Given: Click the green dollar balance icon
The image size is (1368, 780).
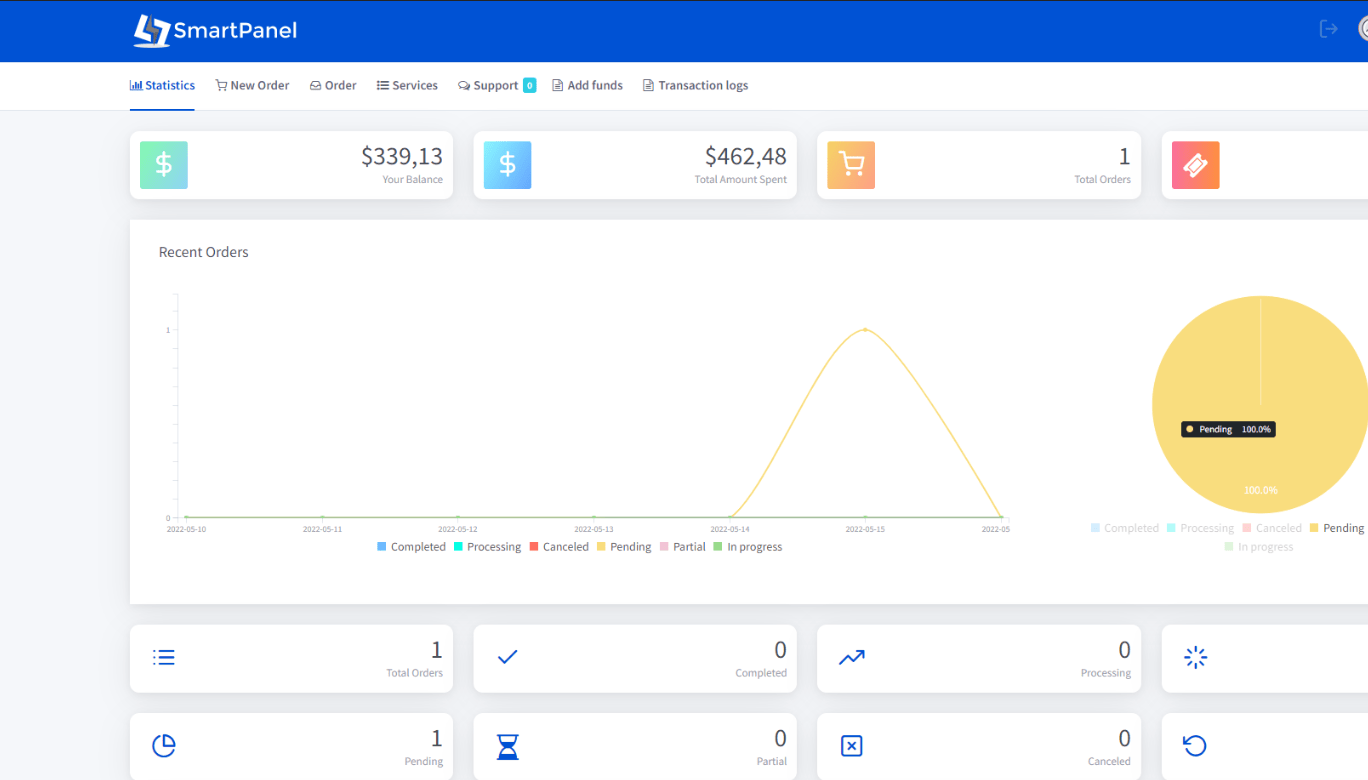Looking at the screenshot, I should coord(164,165).
